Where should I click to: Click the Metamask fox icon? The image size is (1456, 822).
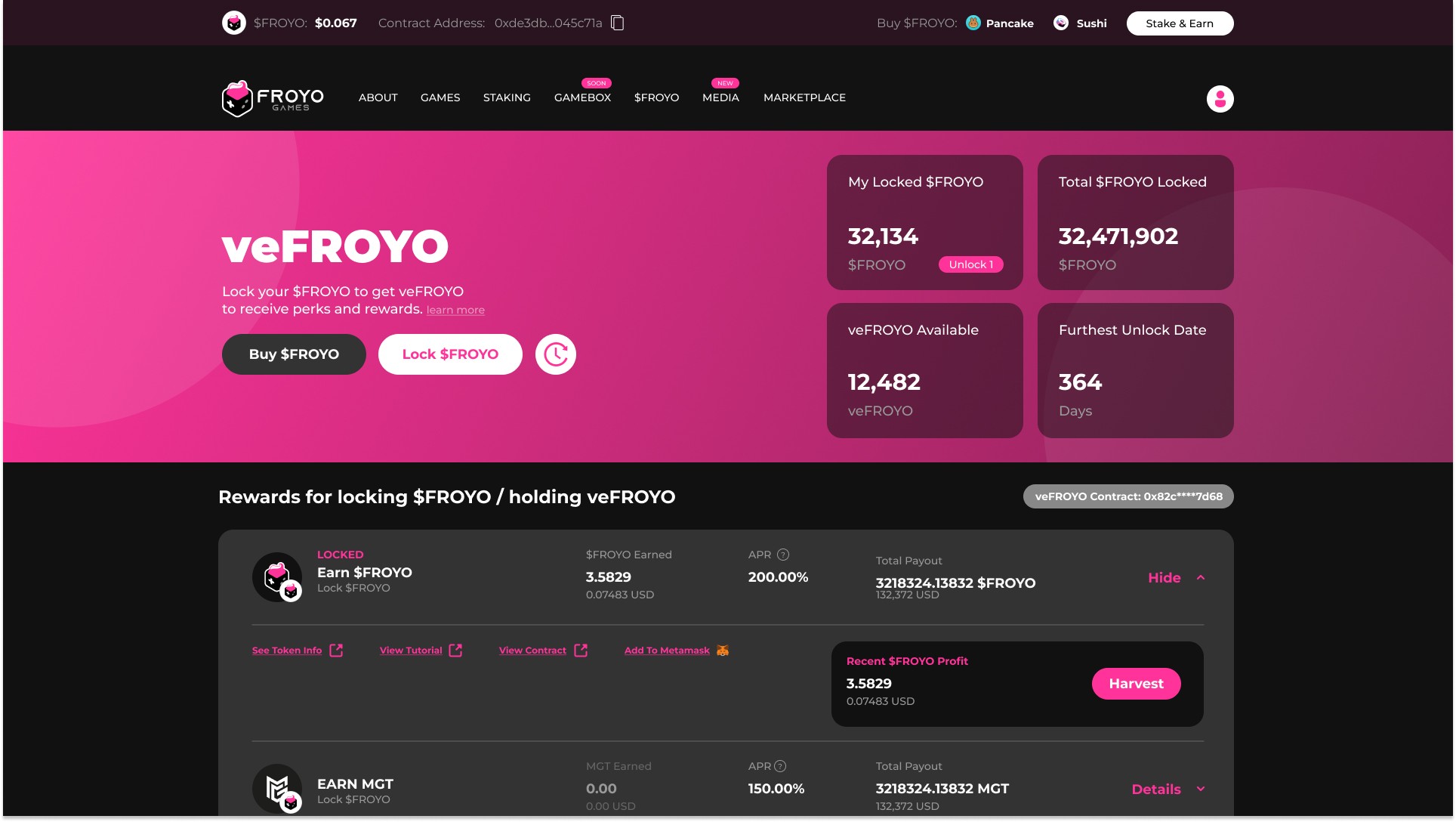723,650
